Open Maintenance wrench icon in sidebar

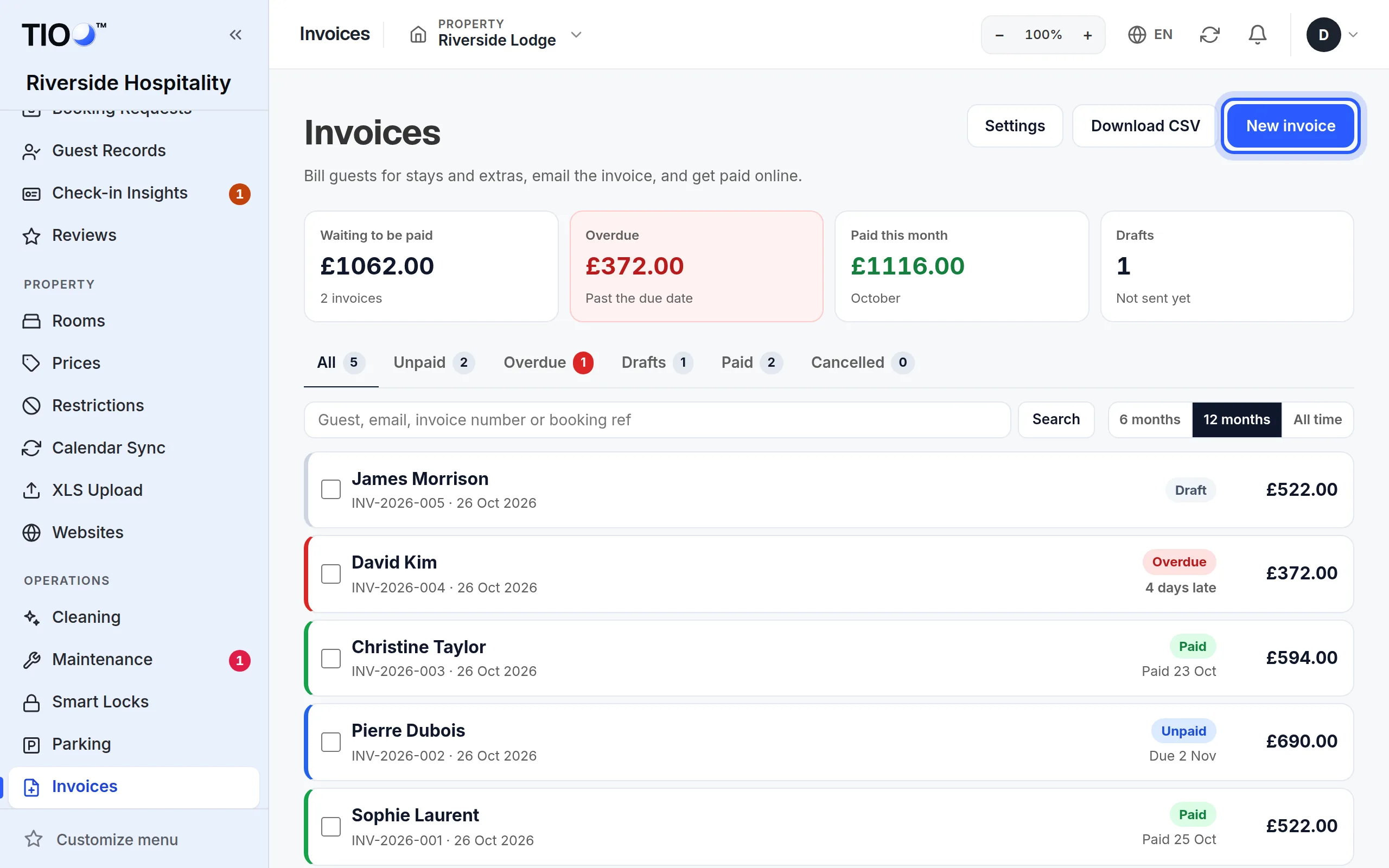coord(31,660)
